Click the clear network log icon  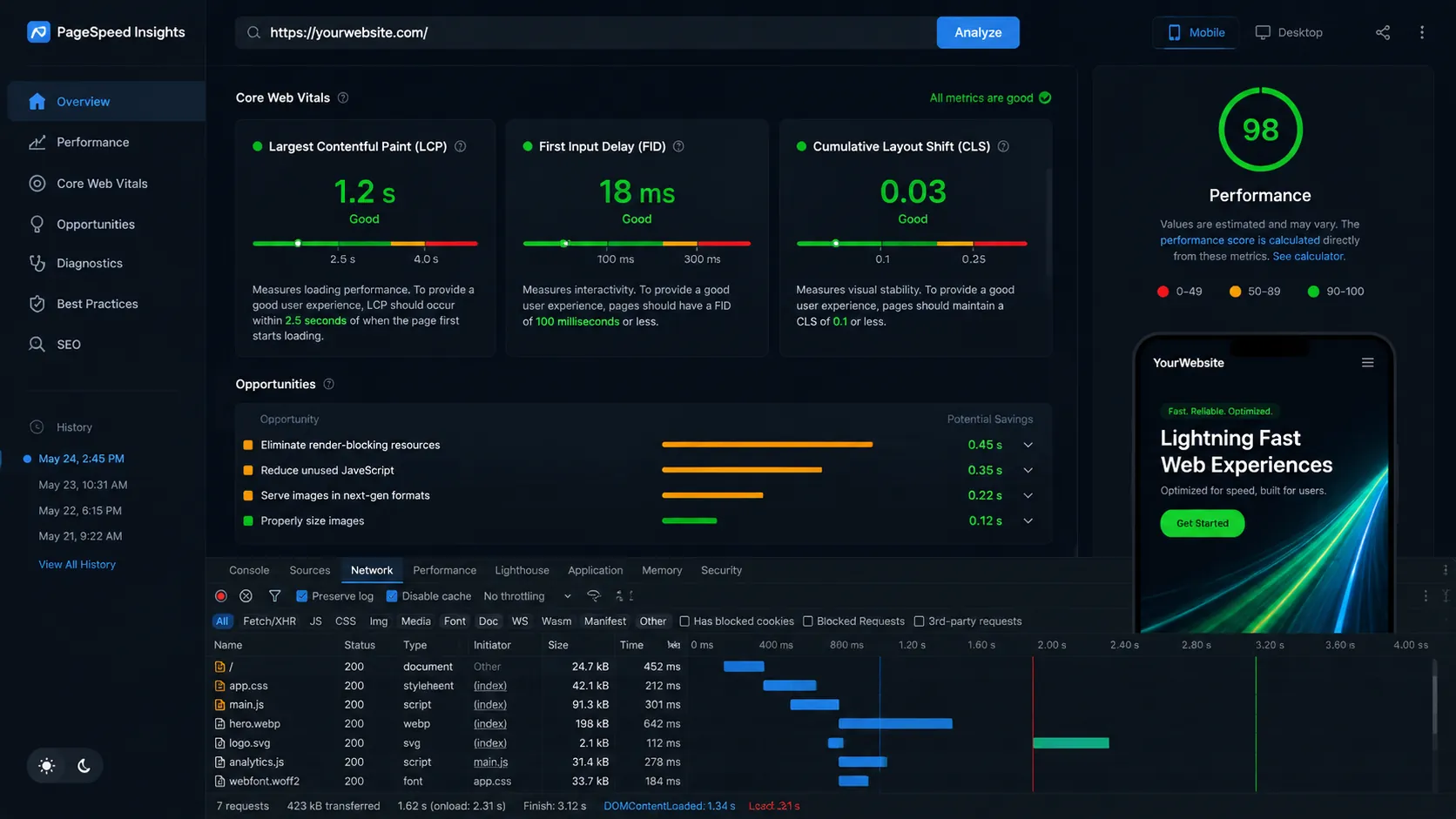[246, 596]
